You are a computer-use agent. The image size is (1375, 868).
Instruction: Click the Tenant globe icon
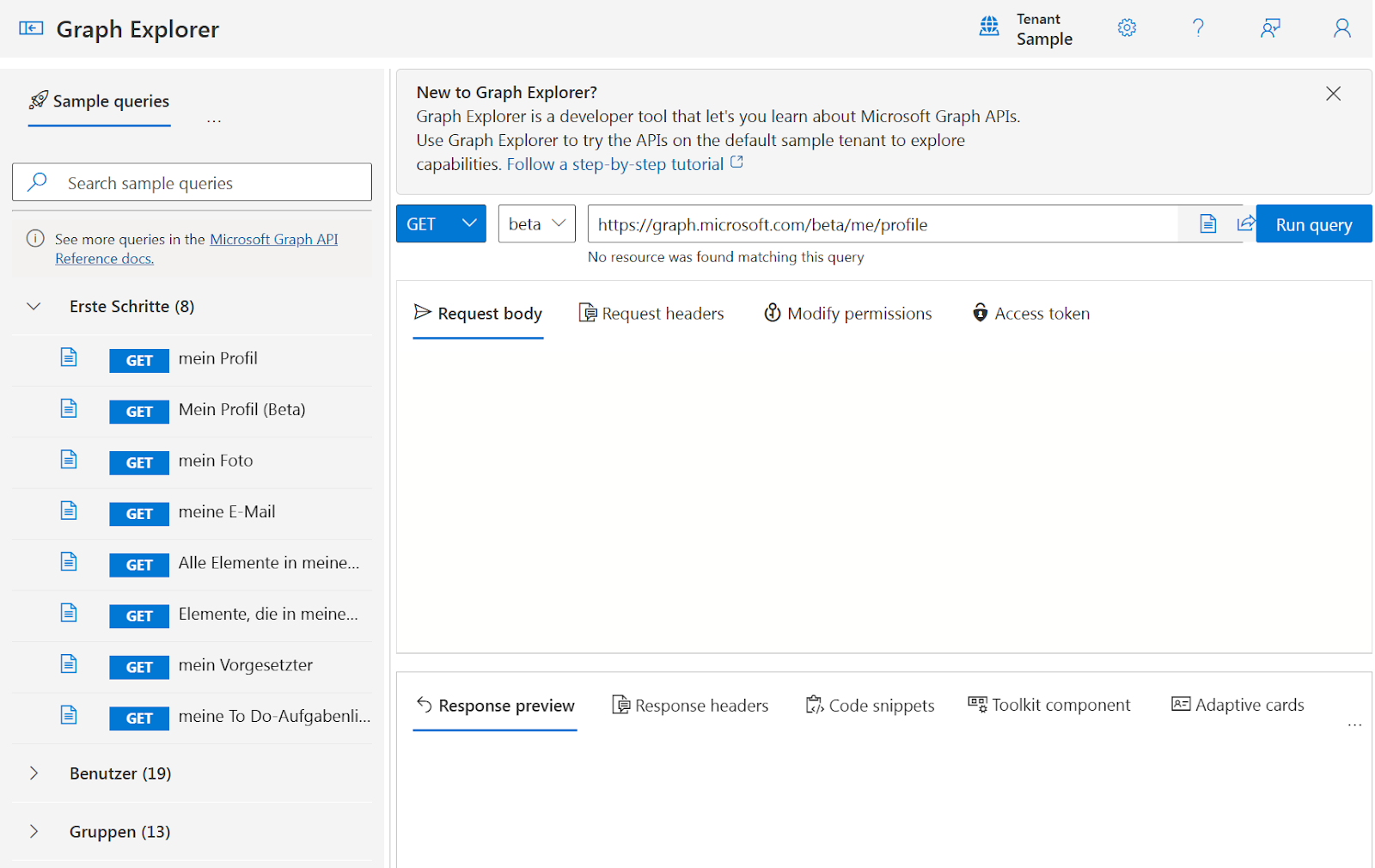pyautogui.click(x=989, y=27)
